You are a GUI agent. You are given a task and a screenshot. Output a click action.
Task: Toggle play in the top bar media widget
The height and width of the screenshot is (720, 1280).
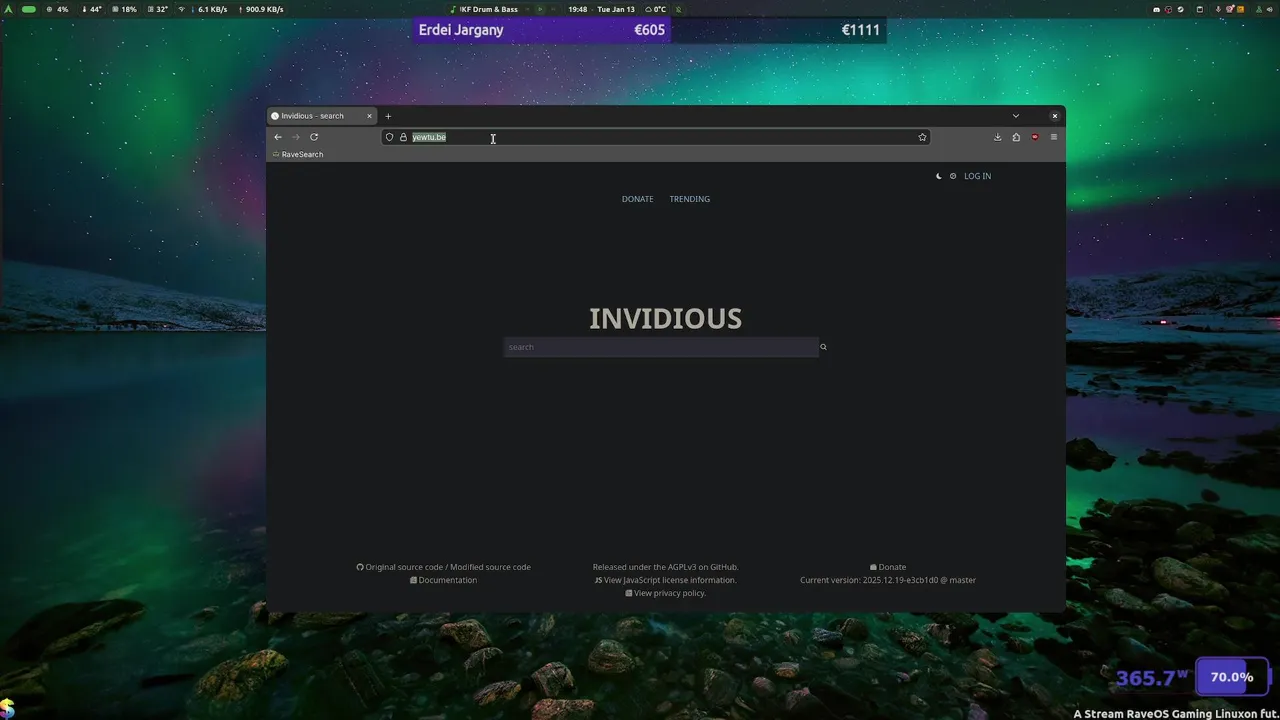[540, 9]
